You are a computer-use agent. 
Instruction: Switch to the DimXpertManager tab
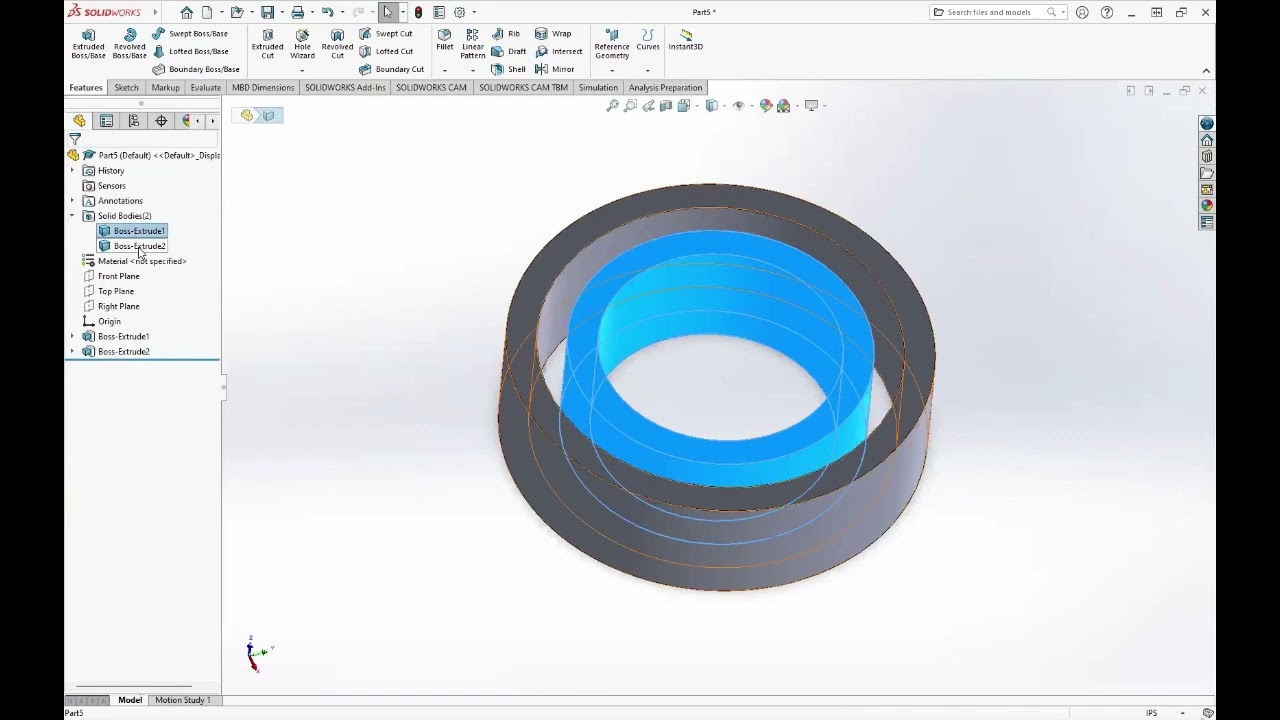pos(161,121)
